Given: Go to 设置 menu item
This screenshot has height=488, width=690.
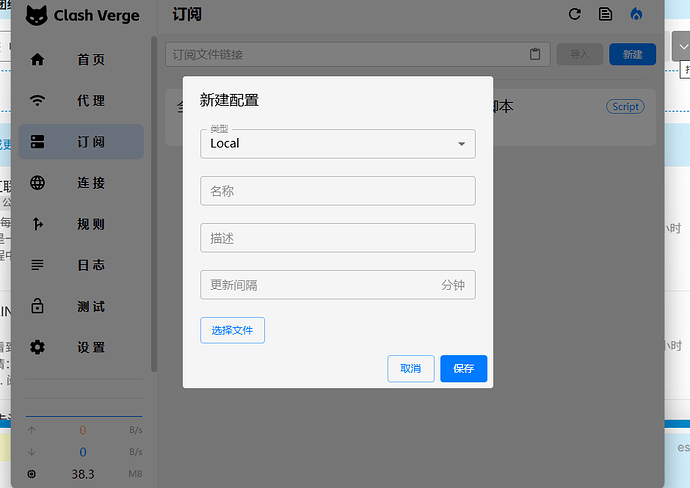Looking at the screenshot, I should click(81, 347).
